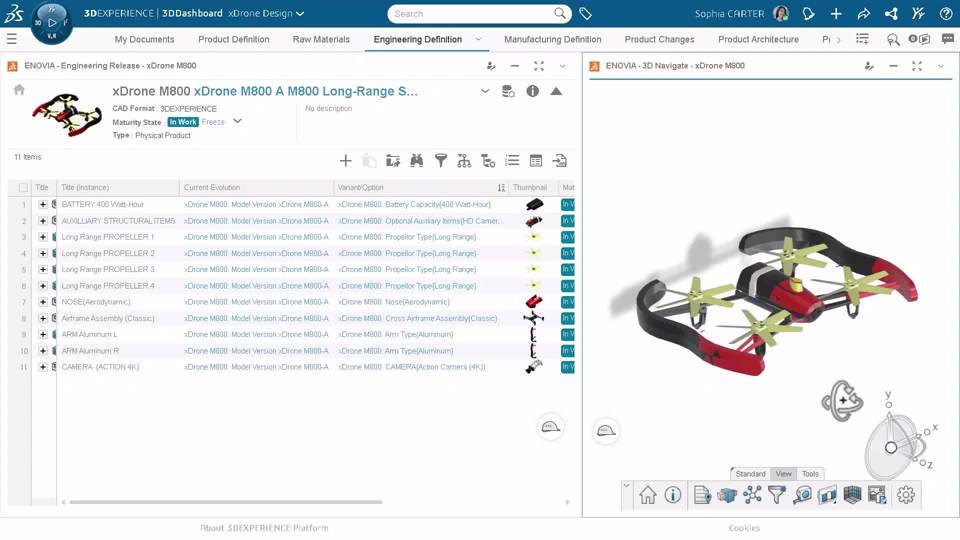
Task: Open the notifications icon beside the user avatar
Action: tap(809, 13)
